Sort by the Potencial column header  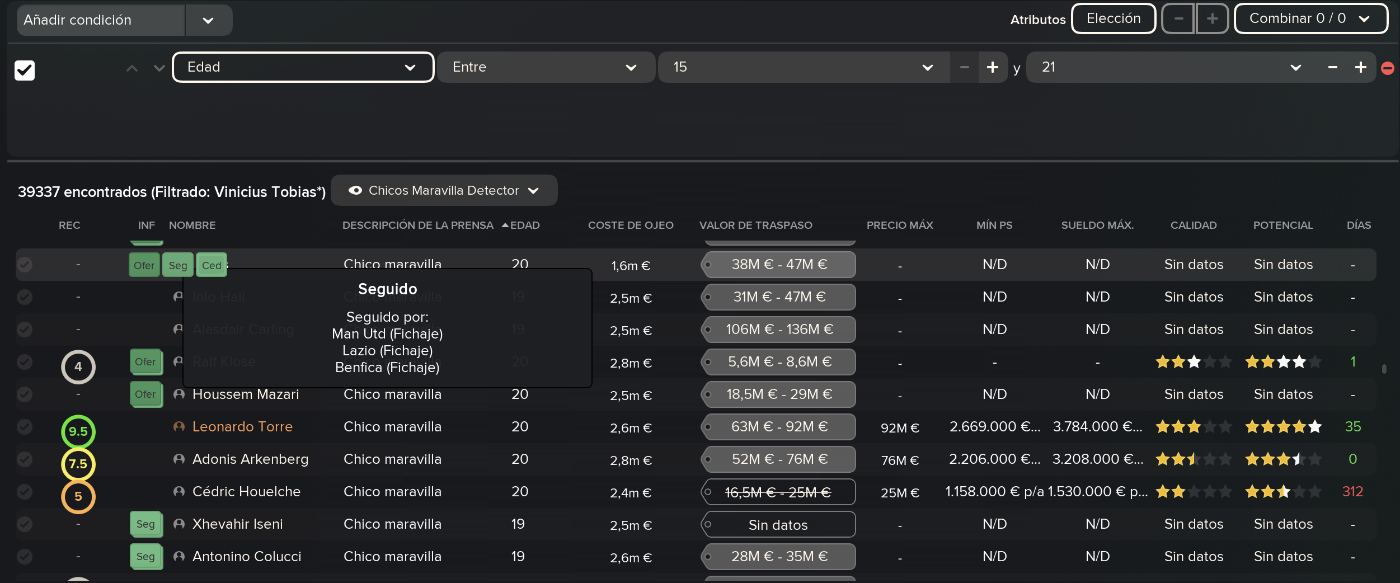coord(1283,226)
